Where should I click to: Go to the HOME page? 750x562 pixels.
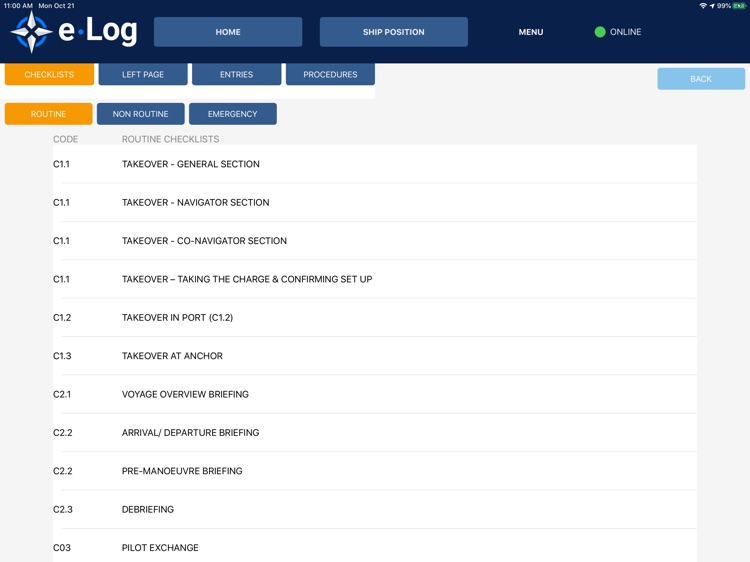click(228, 32)
